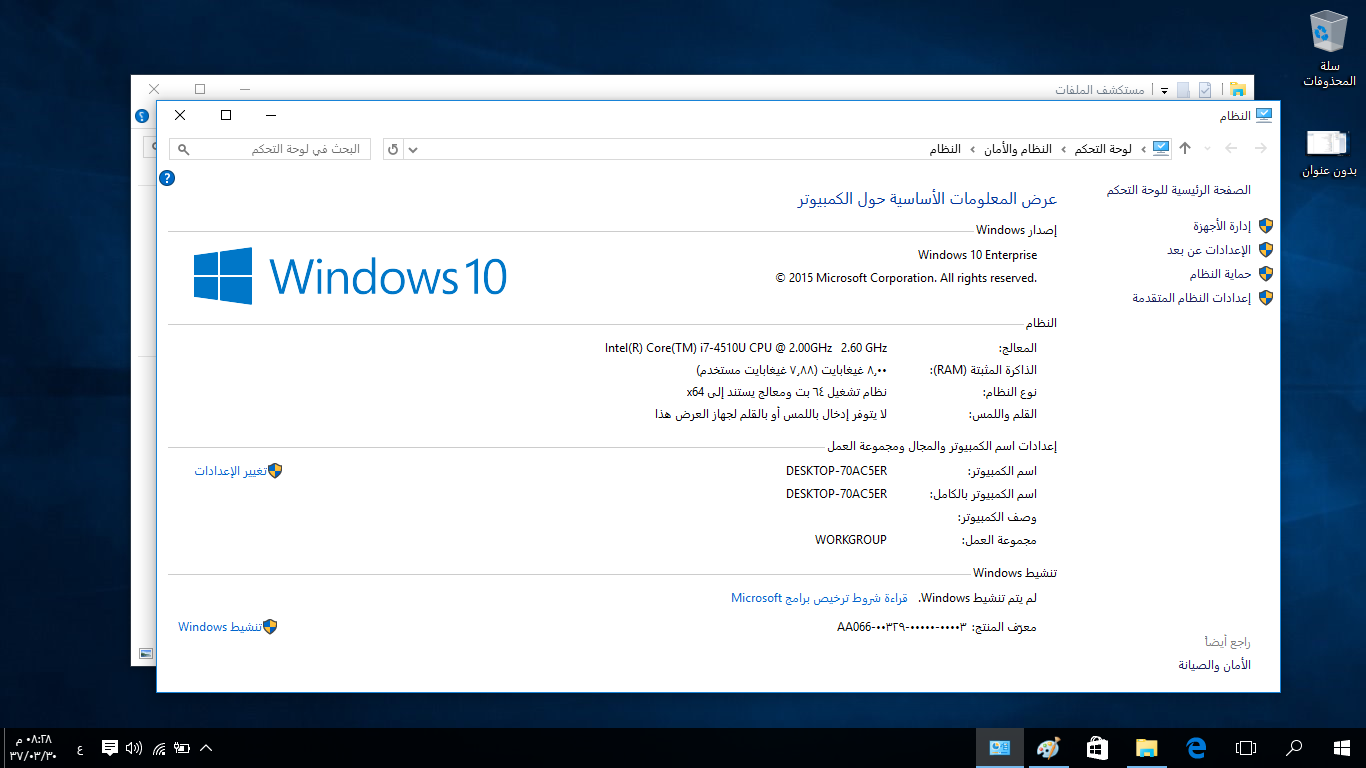Click the battery icon in the system tray

pos(182,747)
